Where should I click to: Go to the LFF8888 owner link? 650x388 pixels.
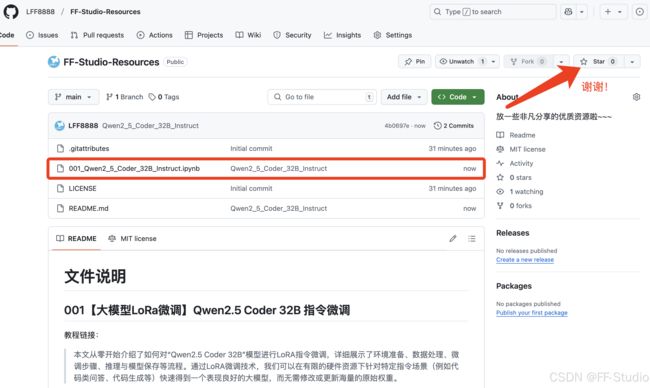click(40, 12)
